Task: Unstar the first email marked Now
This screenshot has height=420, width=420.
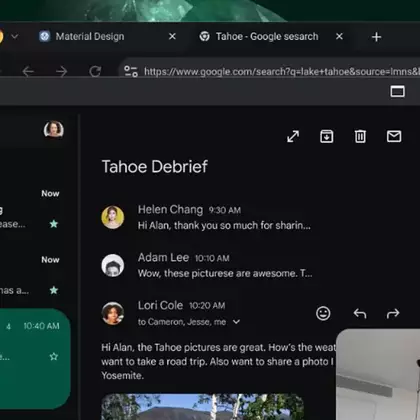Action: click(x=54, y=224)
